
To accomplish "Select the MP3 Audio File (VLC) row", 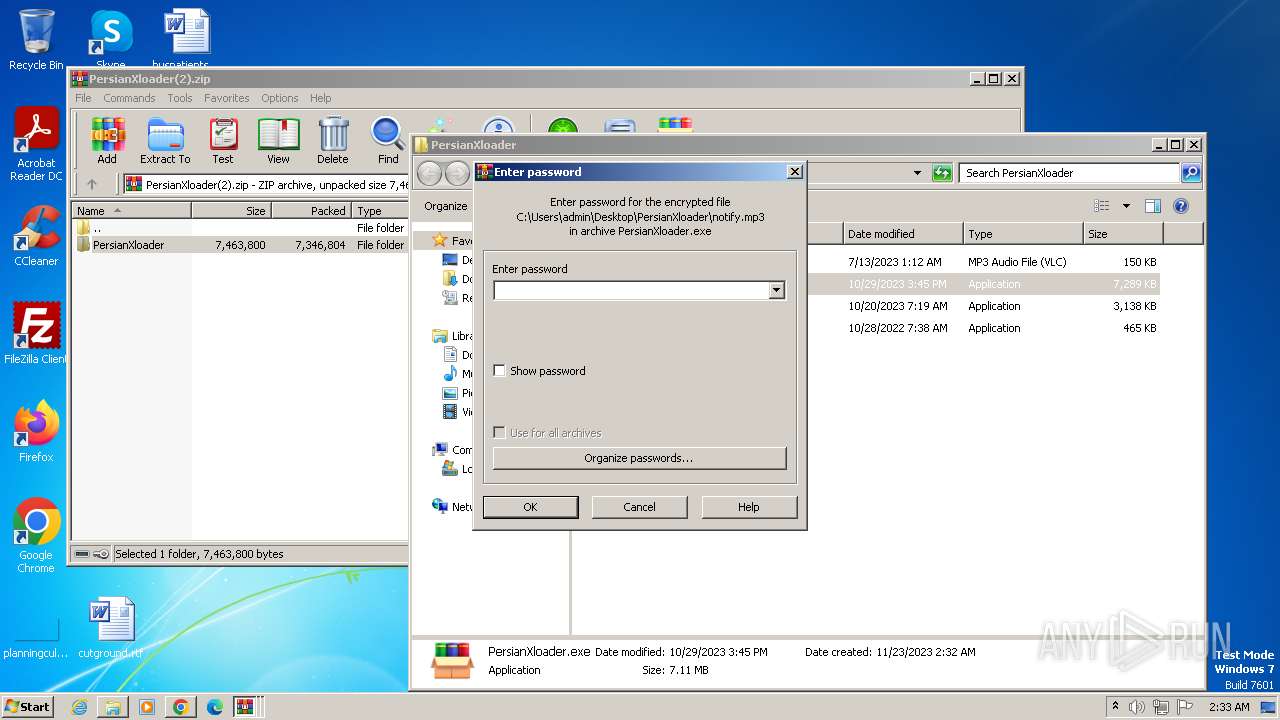I will tap(983, 262).
